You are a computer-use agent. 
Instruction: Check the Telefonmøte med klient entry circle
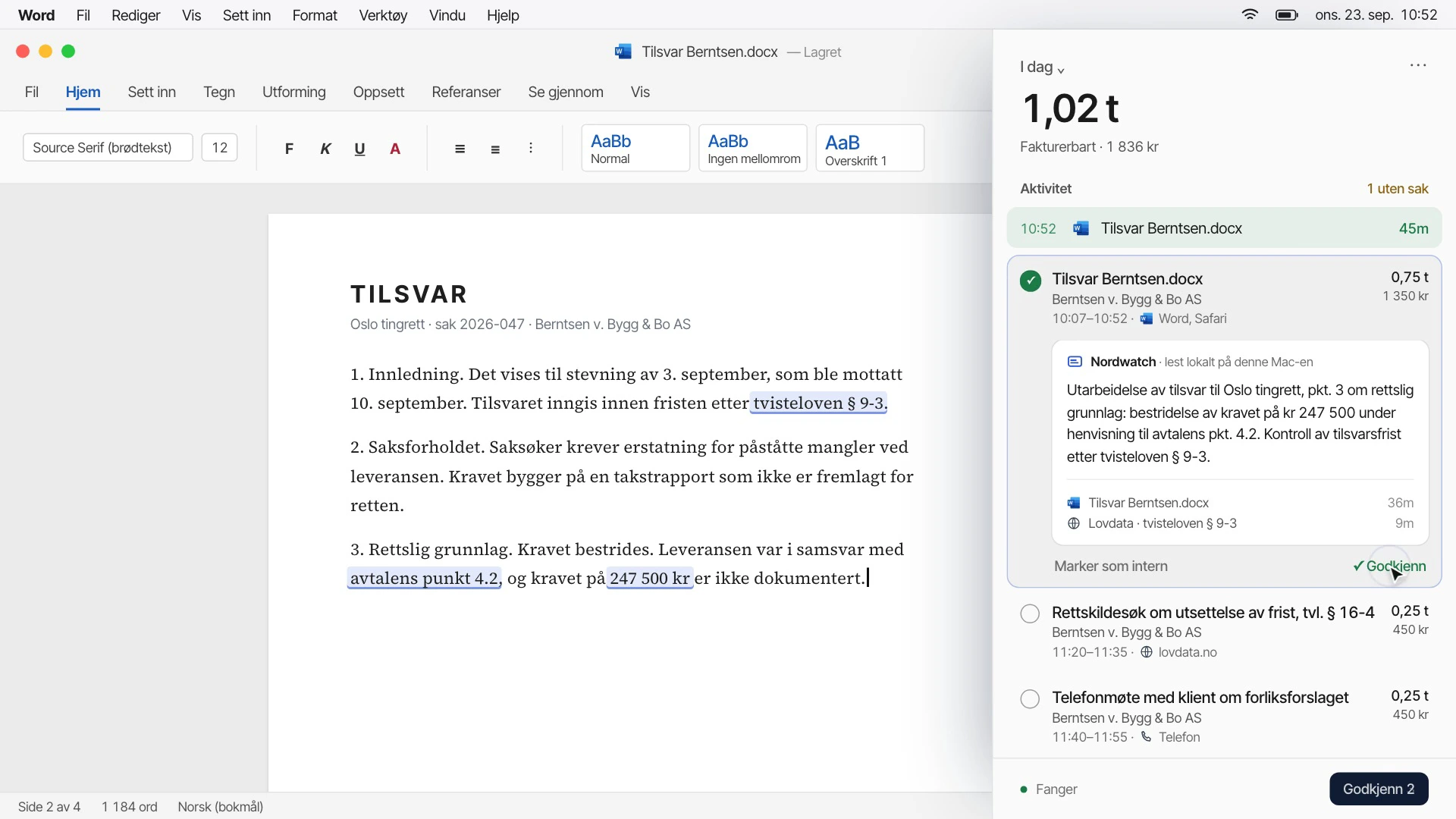coord(1030,698)
